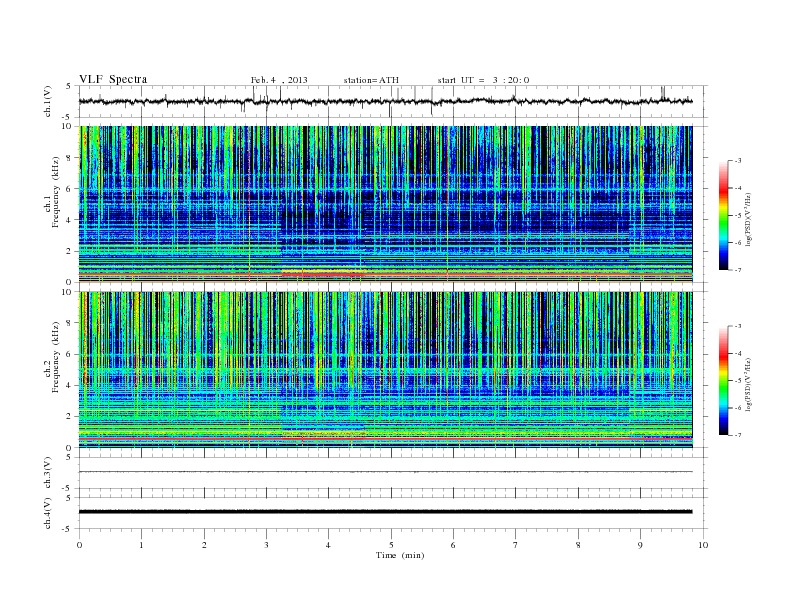Click the ch.4 waveform axis "-5" tick label
The width and height of the screenshot is (792, 612).
[x=68, y=529]
